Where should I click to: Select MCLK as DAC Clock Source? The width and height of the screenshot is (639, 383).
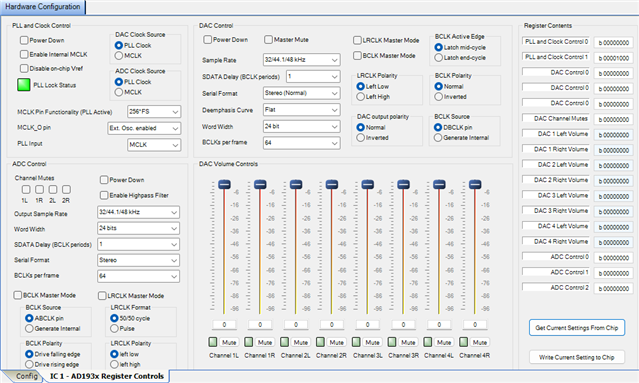[x=119, y=55]
